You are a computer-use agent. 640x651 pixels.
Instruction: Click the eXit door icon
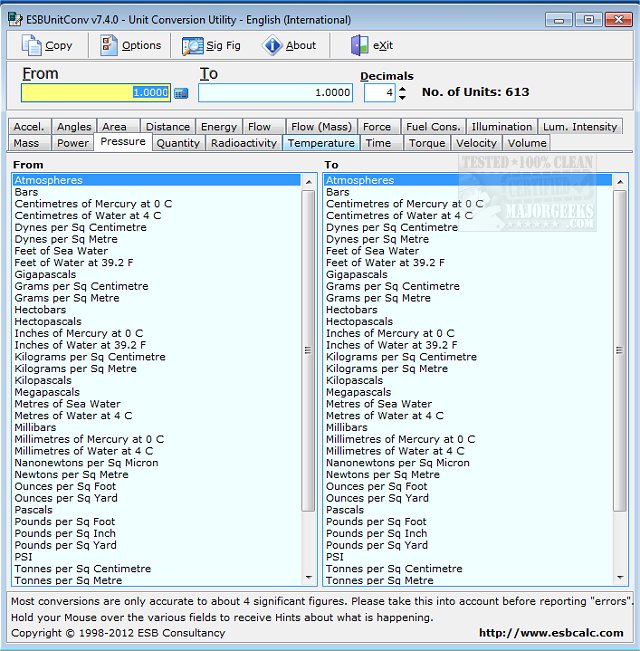click(x=359, y=45)
